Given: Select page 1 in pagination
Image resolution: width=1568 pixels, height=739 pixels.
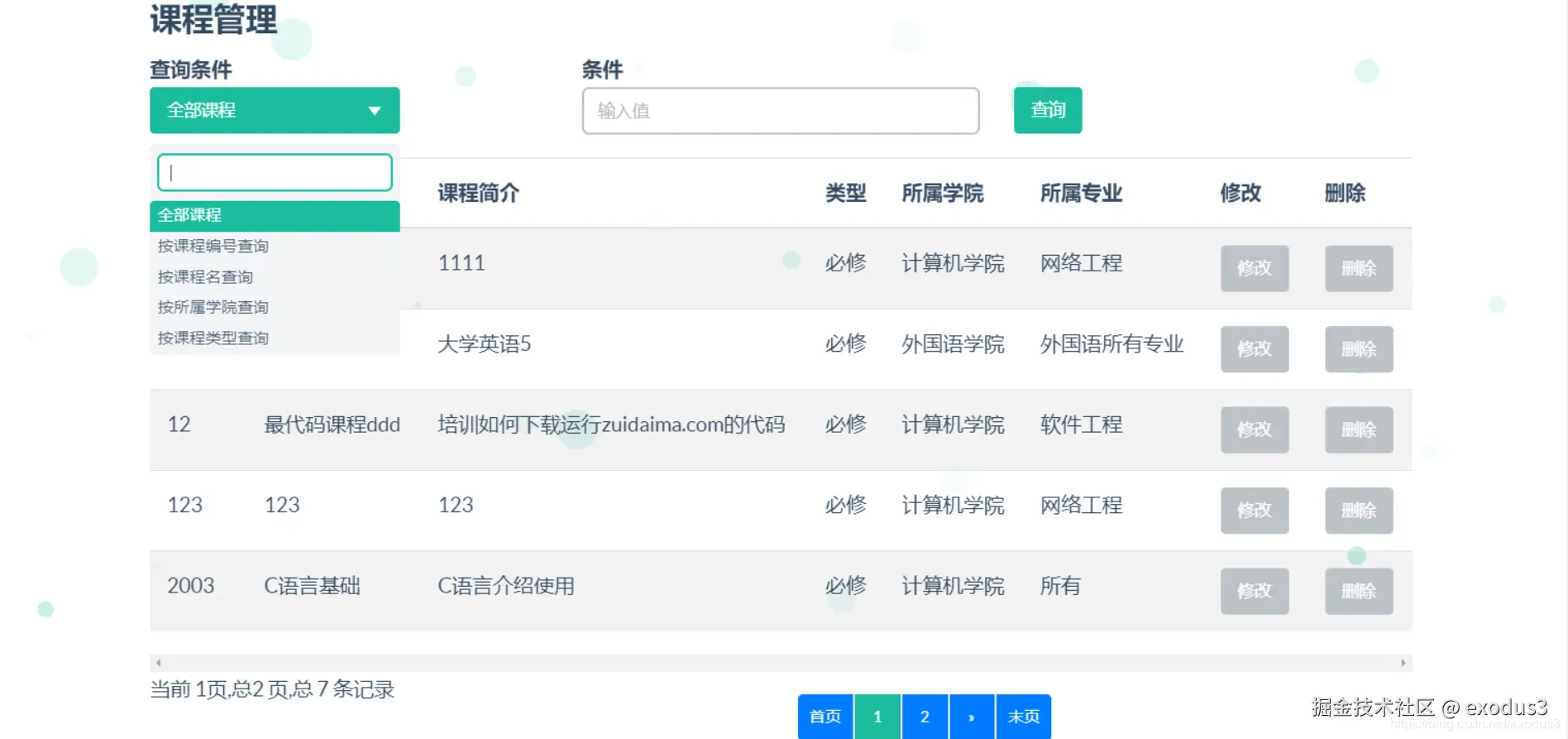Looking at the screenshot, I should click(x=877, y=717).
